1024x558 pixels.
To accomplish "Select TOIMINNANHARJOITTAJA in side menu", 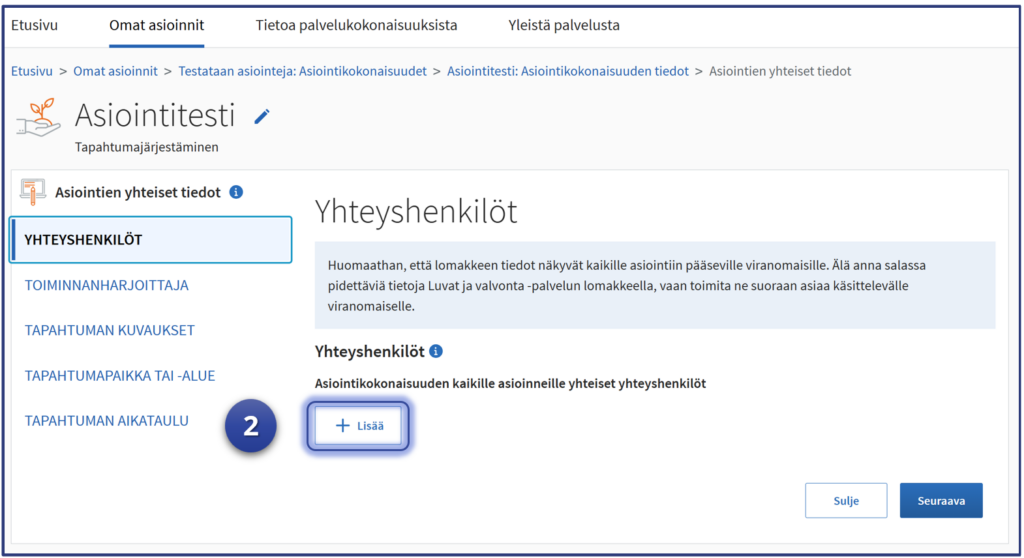I will [x=106, y=285].
